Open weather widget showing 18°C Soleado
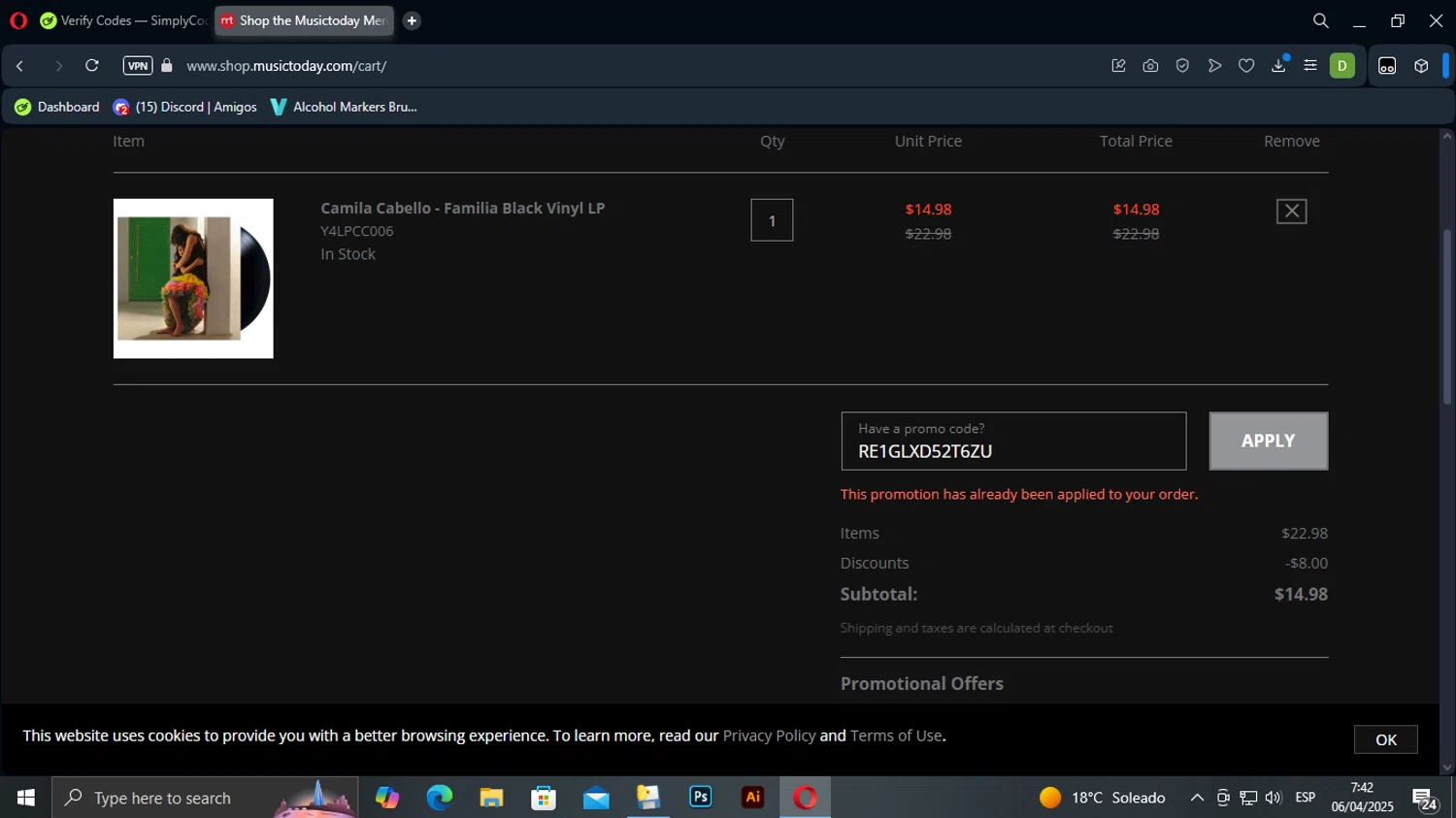Viewport: 1456px width, 818px height. pyautogui.click(x=1102, y=798)
